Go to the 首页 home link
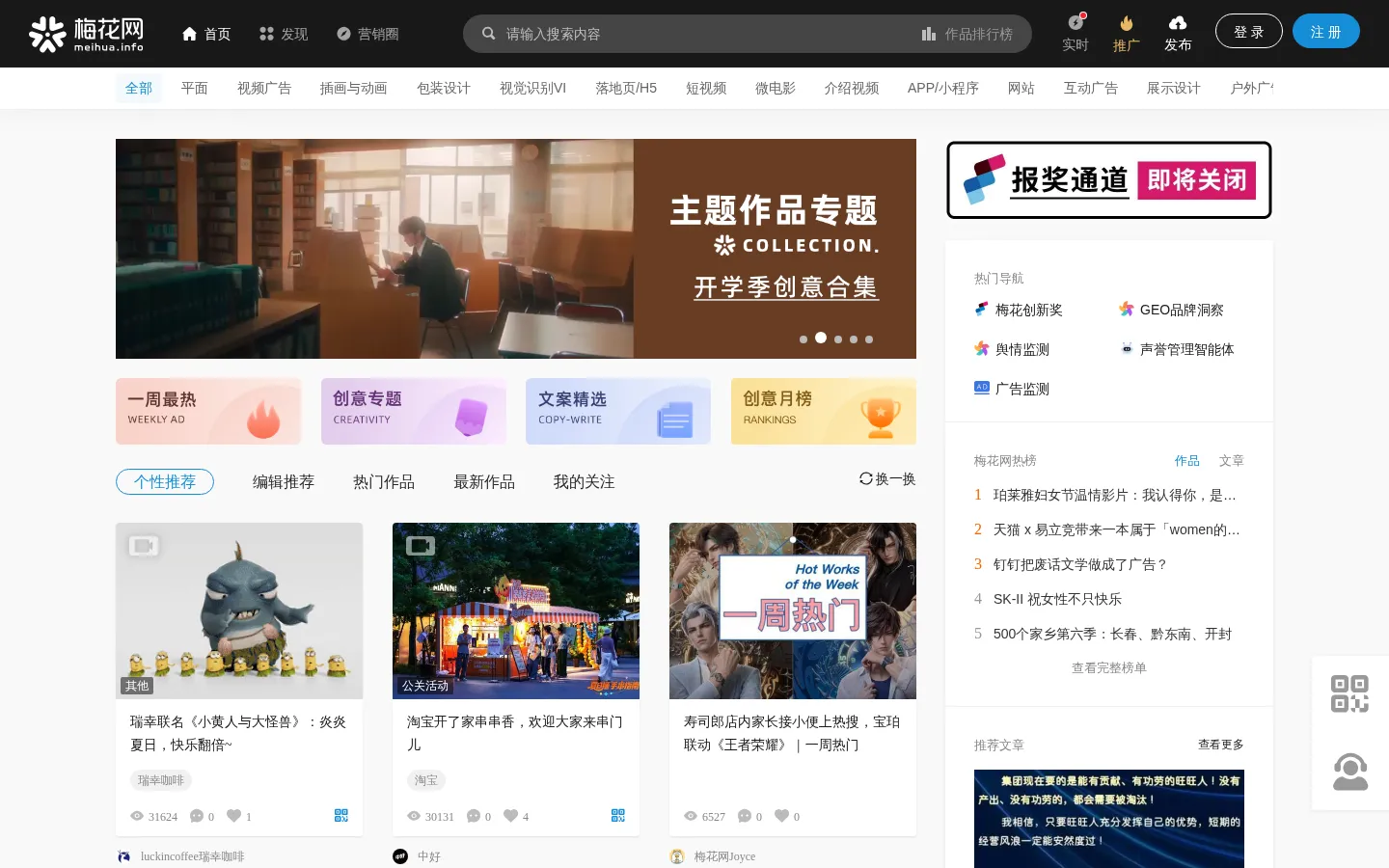 tap(206, 34)
